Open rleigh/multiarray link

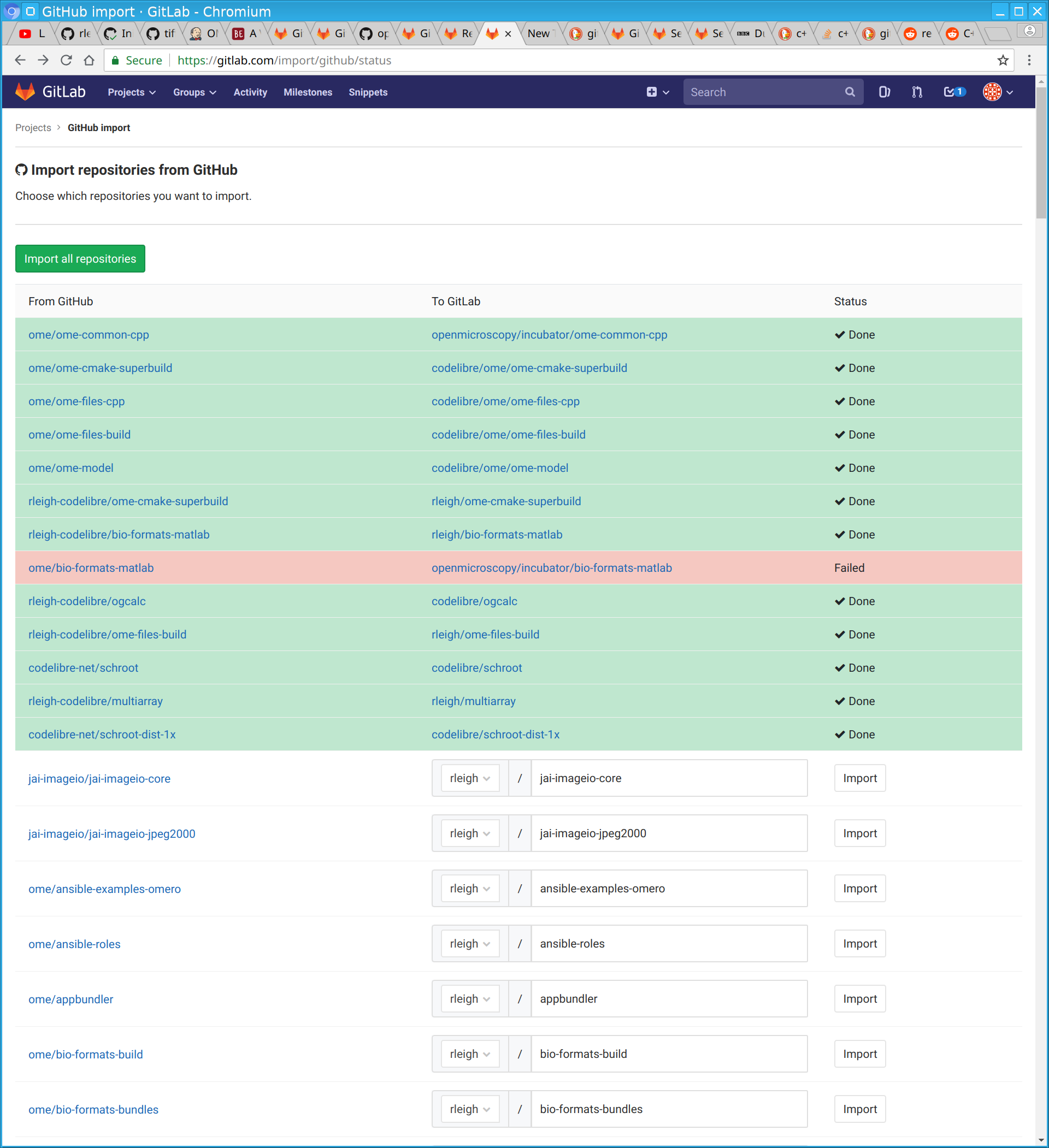(x=474, y=701)
